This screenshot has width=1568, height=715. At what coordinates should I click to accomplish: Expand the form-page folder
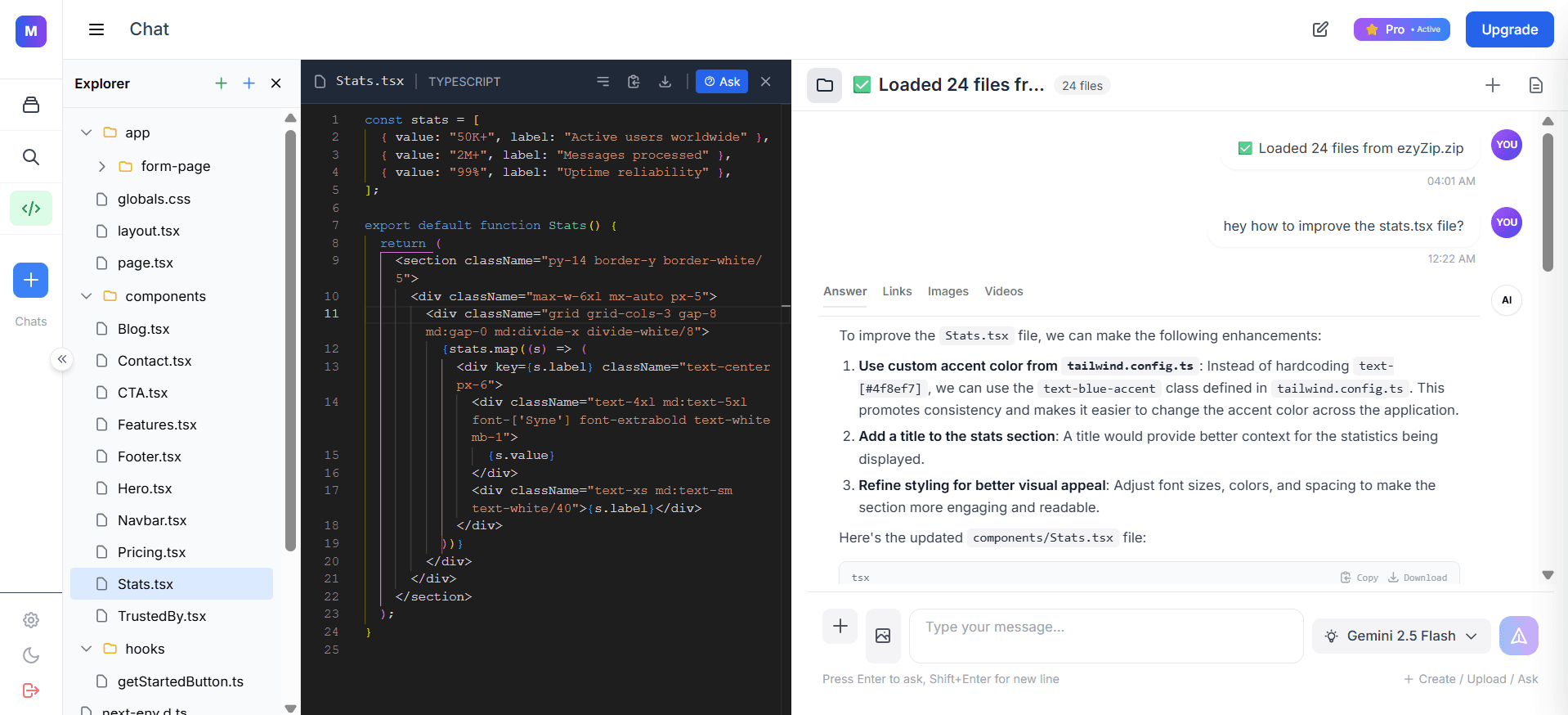[101, 166]
